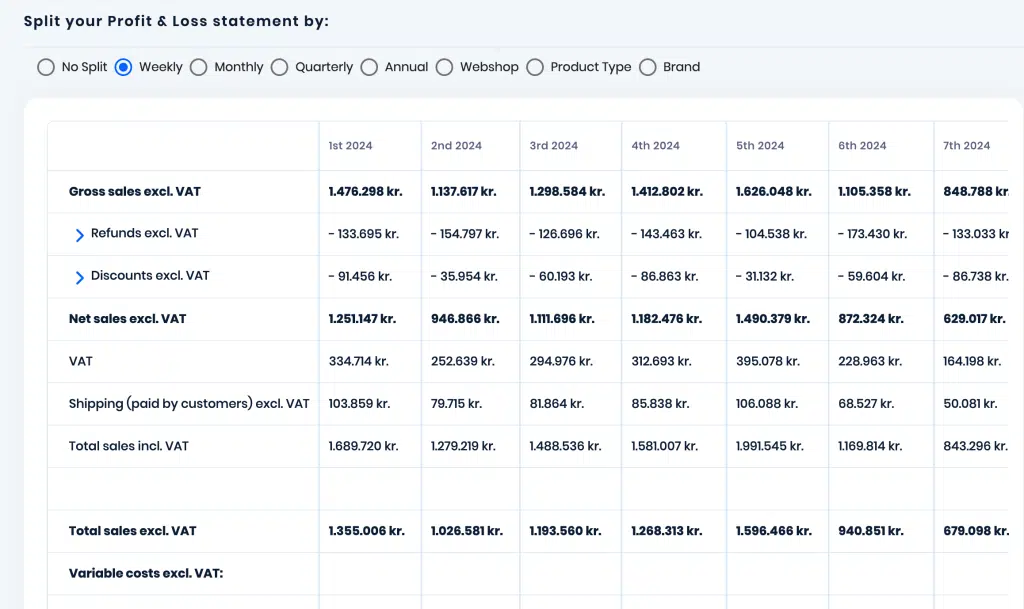The image size is (1024, 609).
Task: Click the Net sales value for 5th 2024
Action: [x=773, y=319]
